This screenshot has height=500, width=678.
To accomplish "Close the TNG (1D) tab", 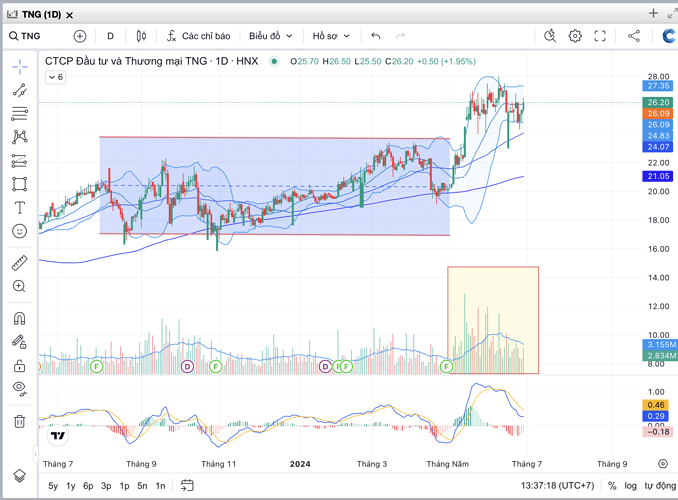I will tap(69, 15).
